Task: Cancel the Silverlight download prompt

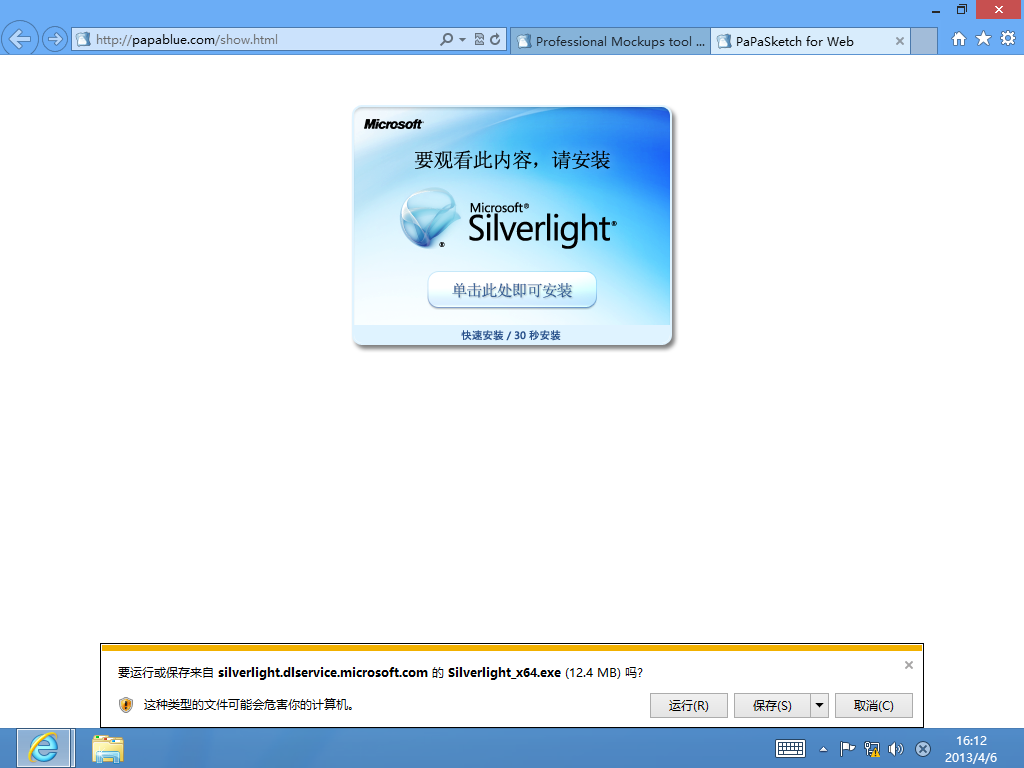Action: [874, 705]
